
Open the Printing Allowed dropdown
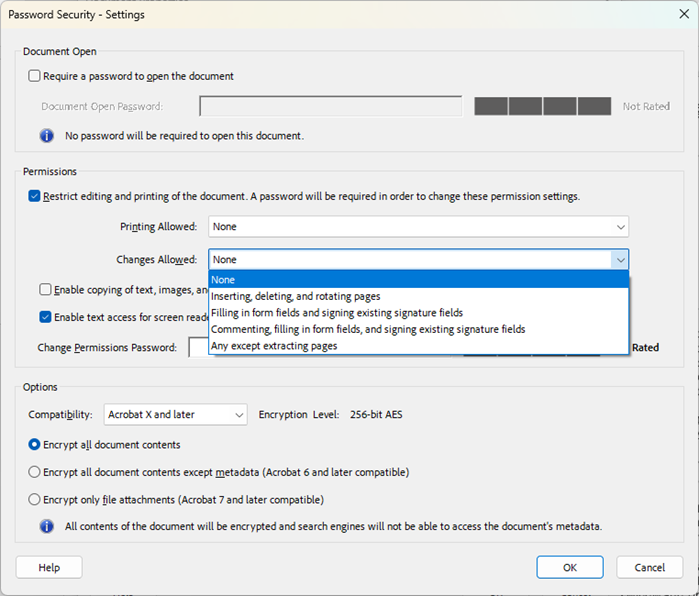click(x=418, y=227)
